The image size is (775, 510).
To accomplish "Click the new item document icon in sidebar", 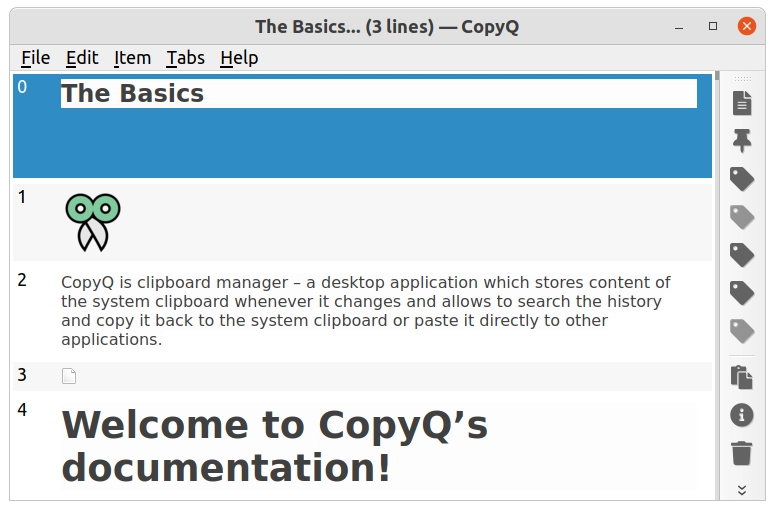I will (741, 102).
